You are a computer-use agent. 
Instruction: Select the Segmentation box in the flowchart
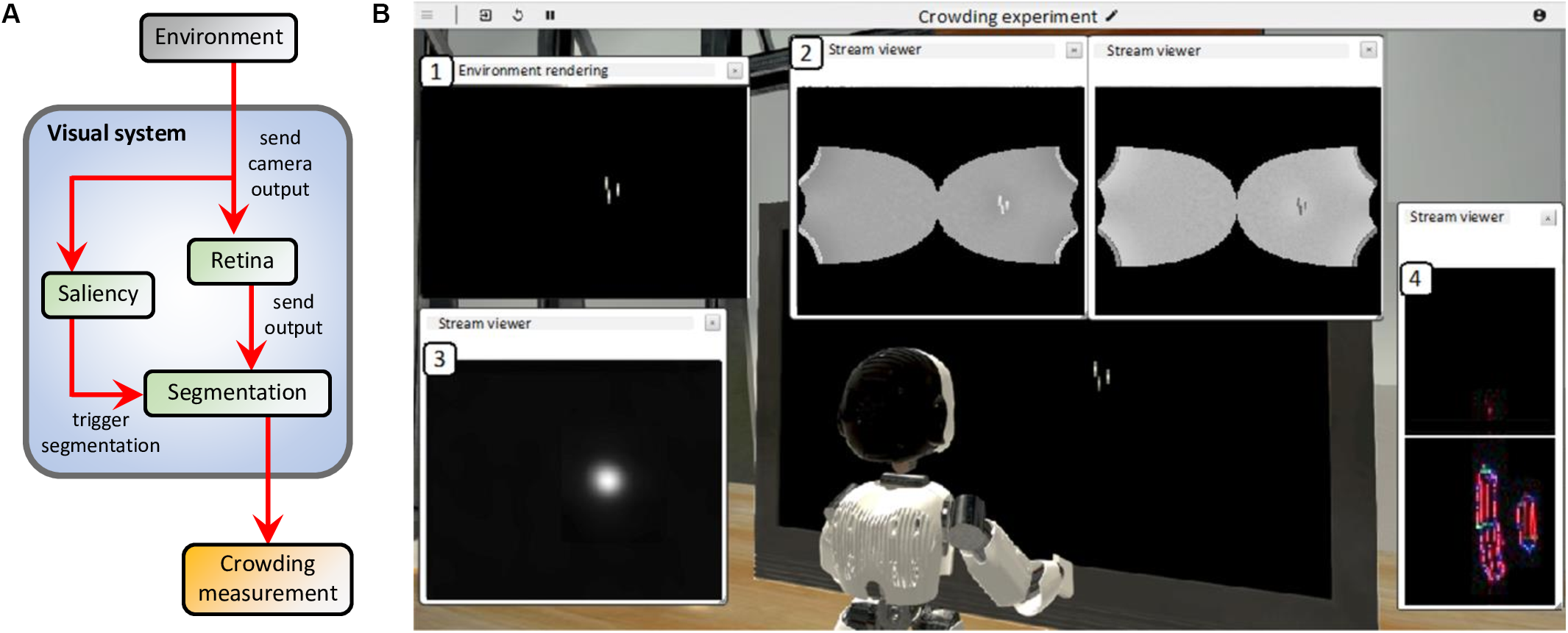pyautogui.click(x=237, y=393)
